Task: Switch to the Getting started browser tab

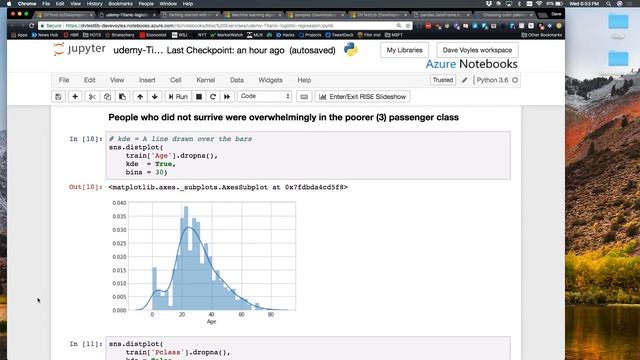Action: pyautogui.click(x=190, y=15)
